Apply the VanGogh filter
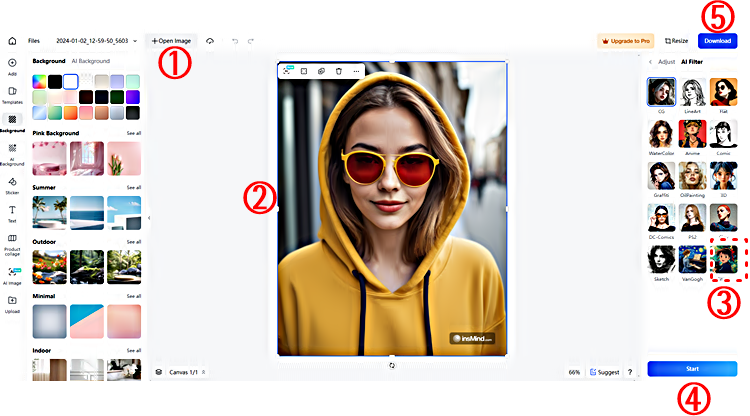The width and height of the screenshot is (750, 416). (692, 260)
